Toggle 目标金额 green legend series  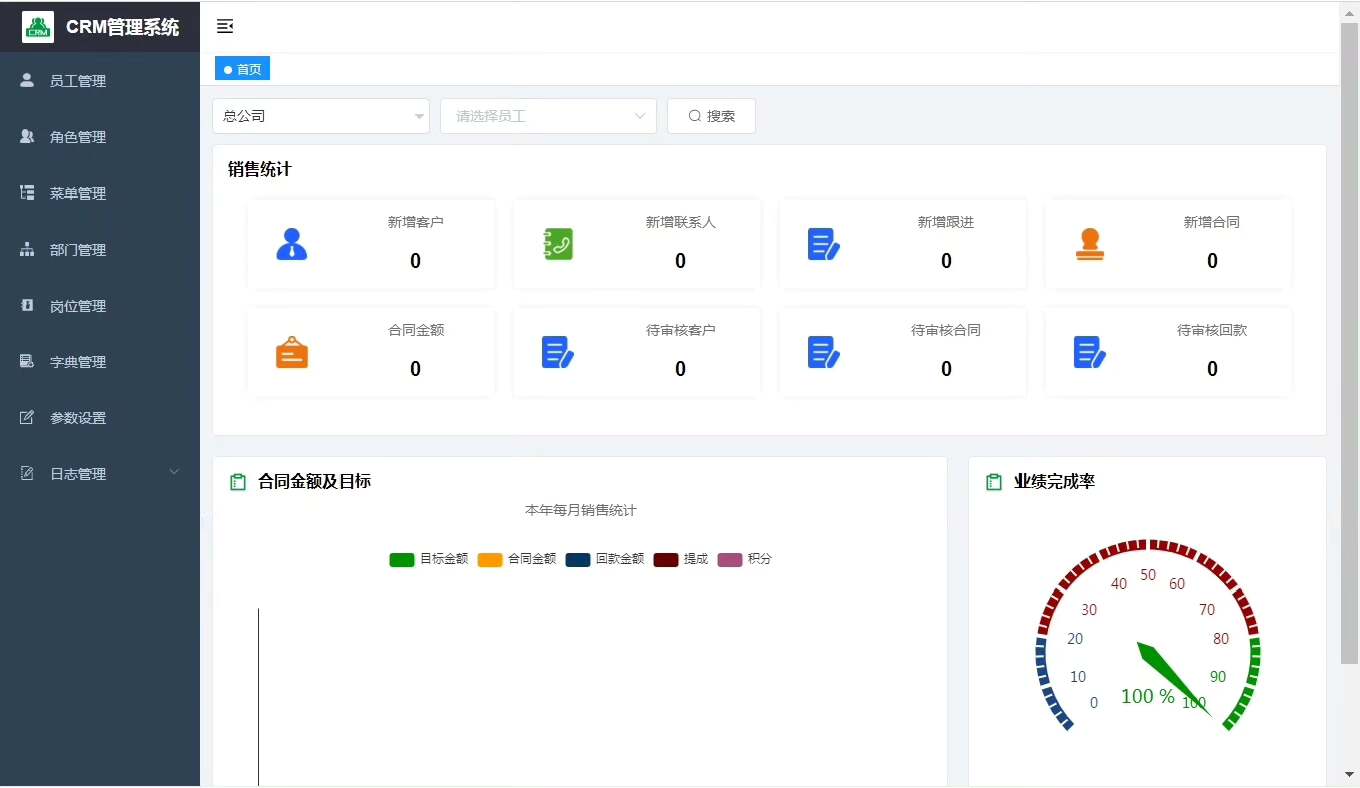point(429,559)
